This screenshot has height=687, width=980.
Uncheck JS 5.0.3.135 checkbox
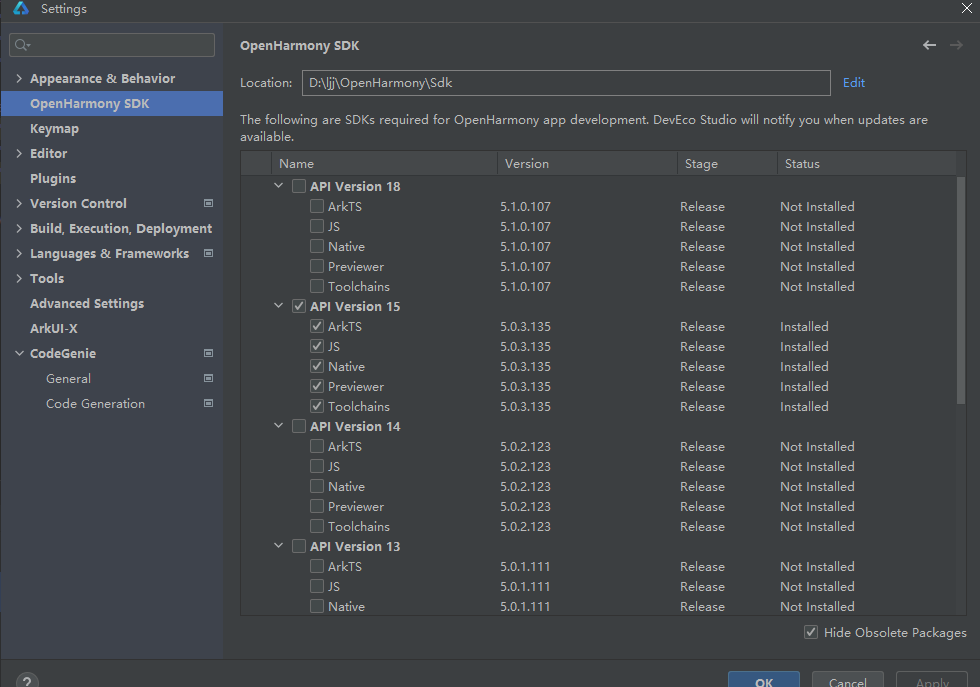[x=317, y=346]
